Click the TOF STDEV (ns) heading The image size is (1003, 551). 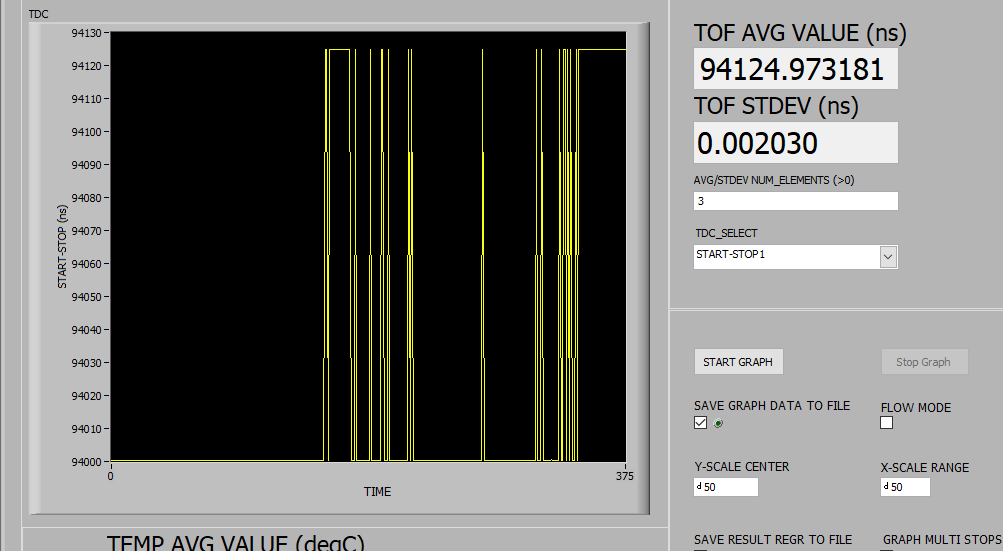(776, 106)
